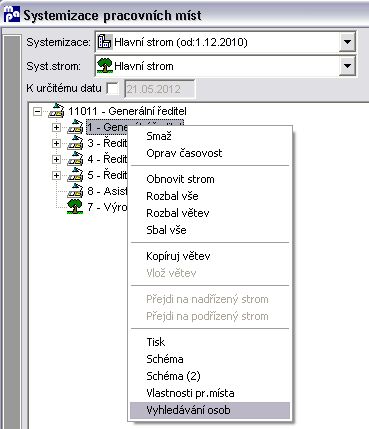Viewport: 369px width, 429px height.
Task: Click the date field 21.05.2012
Action: (160, 89)
